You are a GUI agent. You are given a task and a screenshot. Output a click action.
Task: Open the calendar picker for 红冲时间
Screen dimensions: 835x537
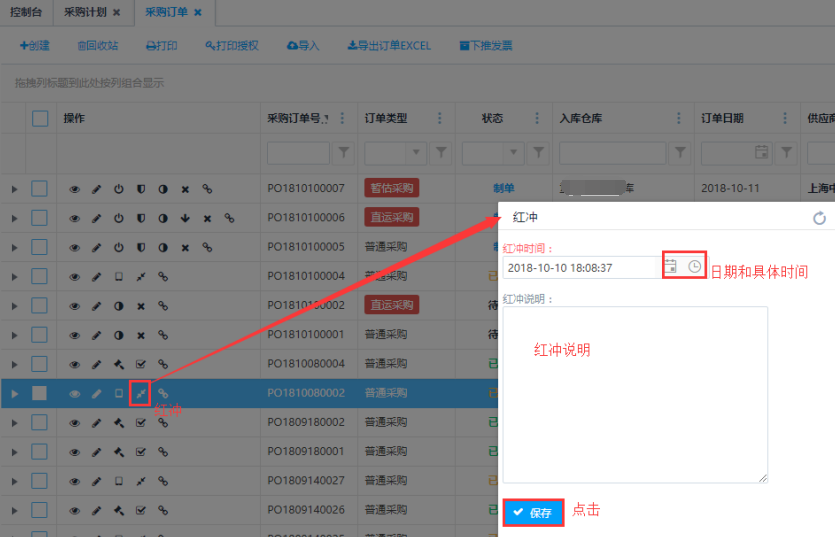click(x=671, y=267)
